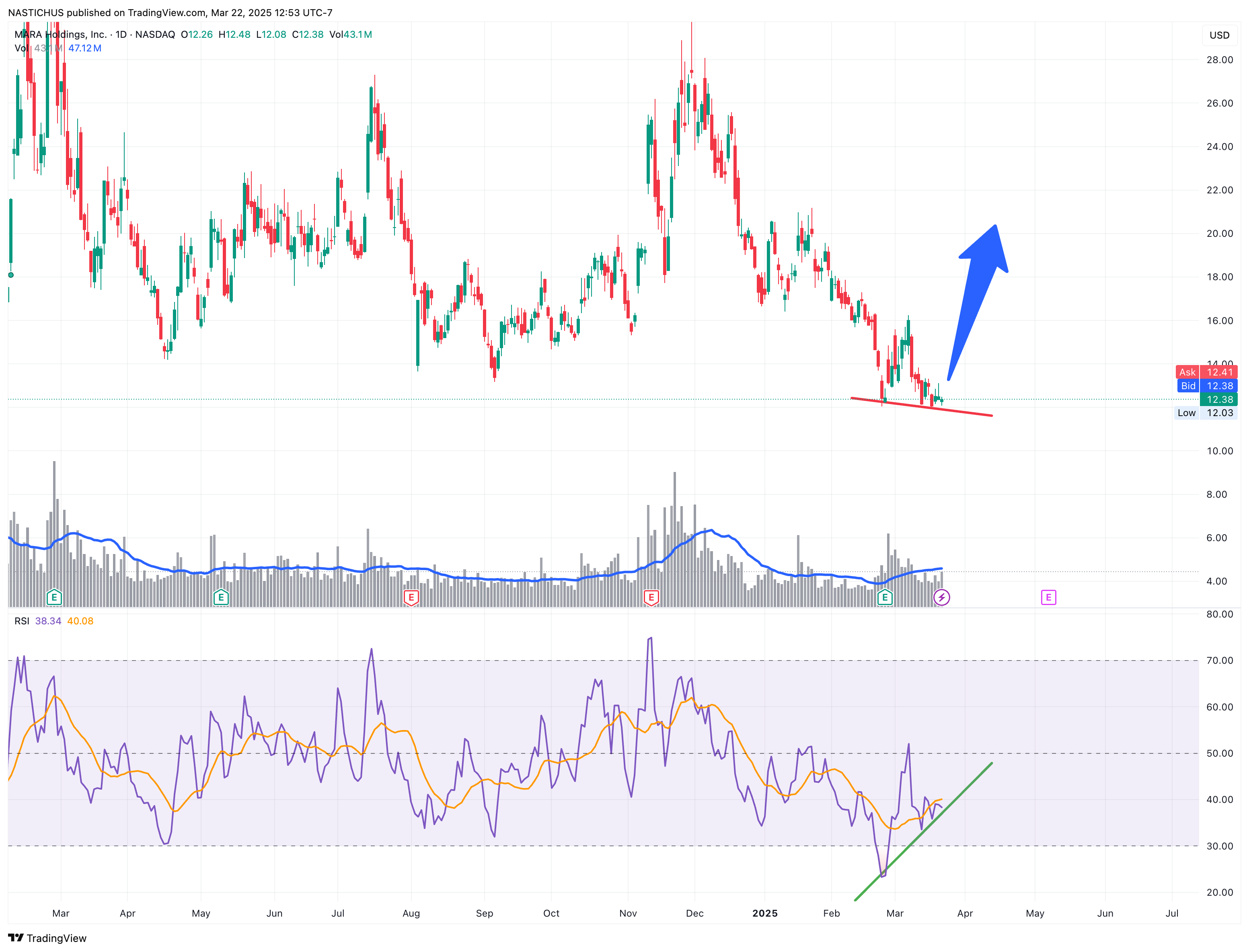Open the red earnings marker at November
This screenshot has height=952, width=1249.
pos(651,597)
